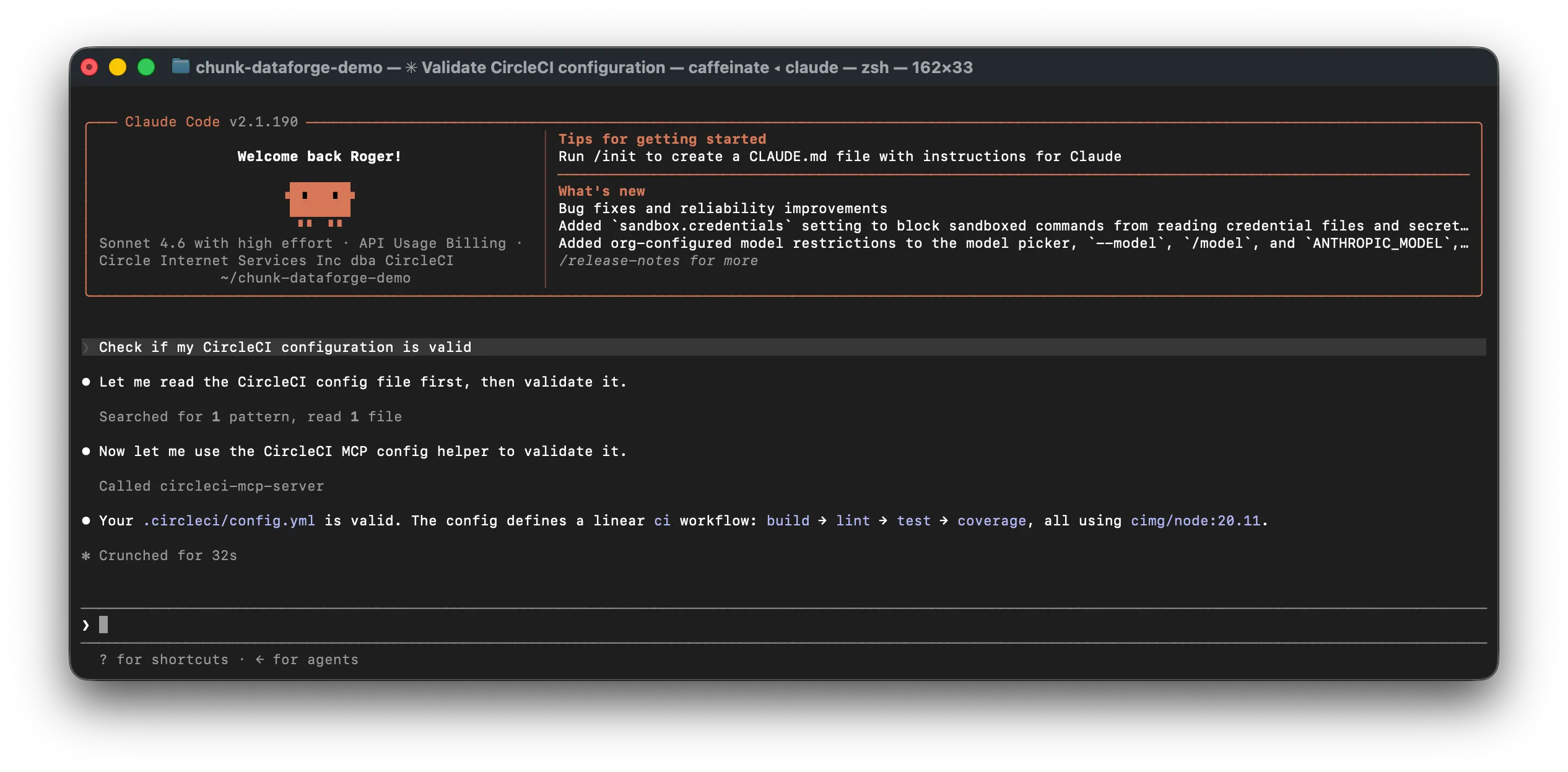This screenshot has width=1568, height=772.
Task: Click the cimg/node:20.11 image name
Action: tap(1195, 521)
